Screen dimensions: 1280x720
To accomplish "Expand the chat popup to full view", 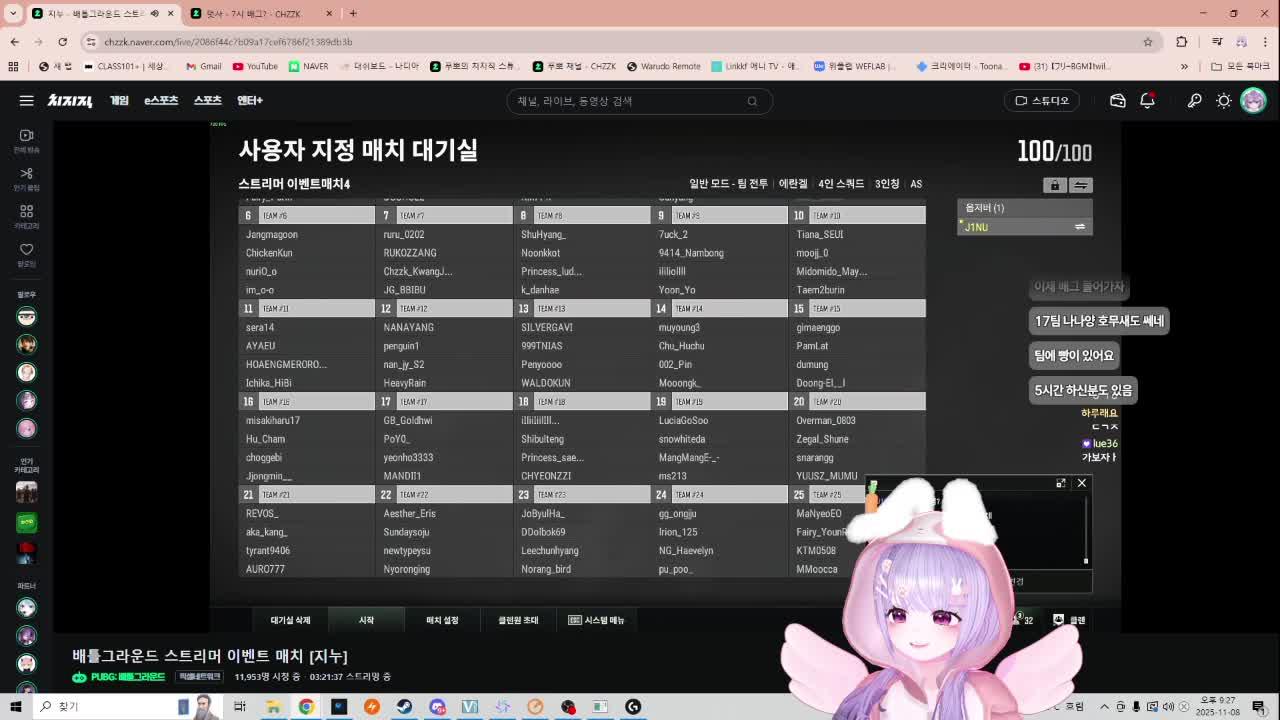I will coord(1061,483).
